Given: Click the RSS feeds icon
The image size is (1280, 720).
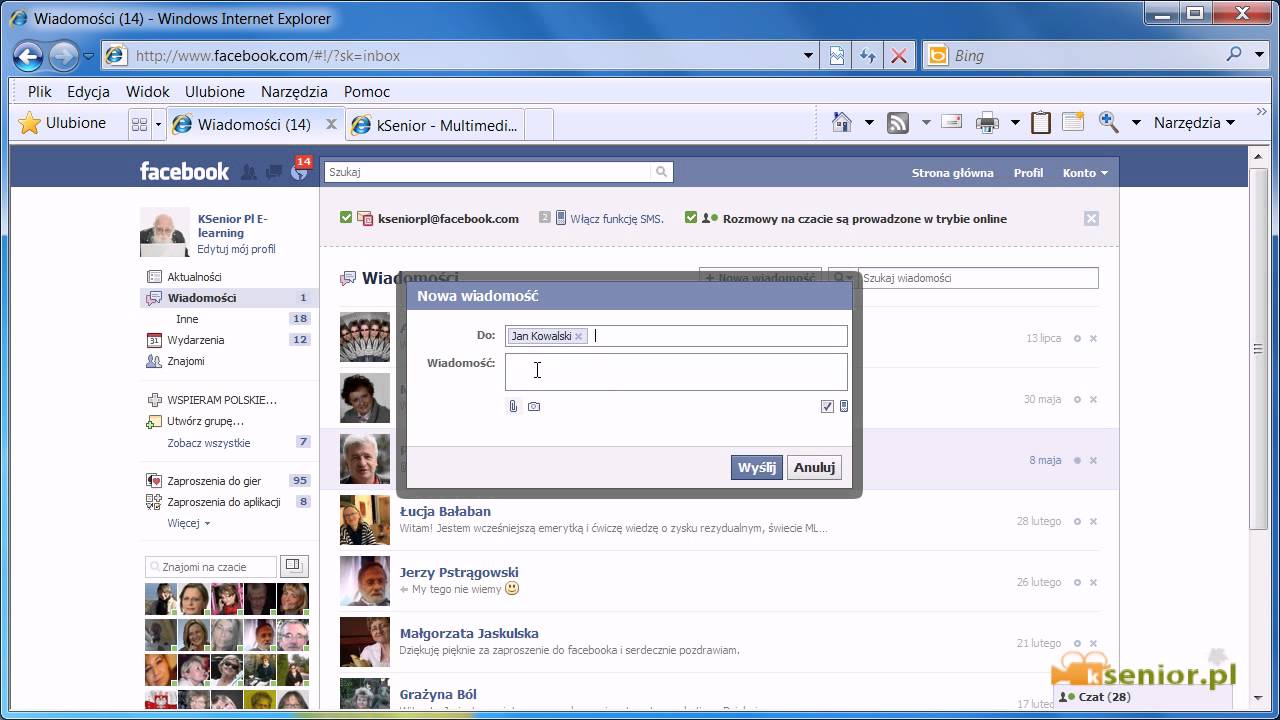Looking at the screenshot, I should click(x=898, y=123).
